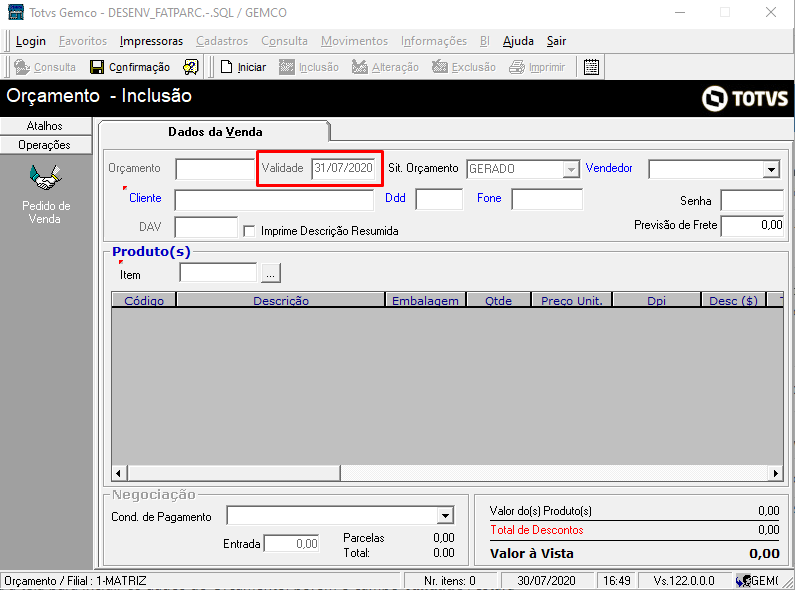Expand the Vendedor dropdown arrow
The height and width of the screenshot is (590, 795).
771,169
